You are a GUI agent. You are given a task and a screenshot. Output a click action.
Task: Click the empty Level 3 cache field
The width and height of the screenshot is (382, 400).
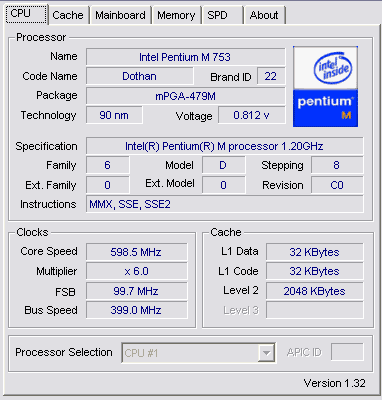(x=314, y=310)
